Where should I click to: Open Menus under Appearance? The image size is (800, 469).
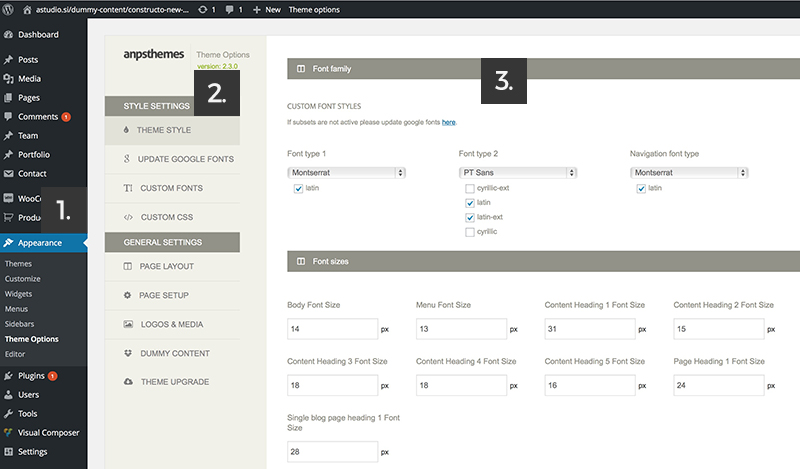point(16,309)
